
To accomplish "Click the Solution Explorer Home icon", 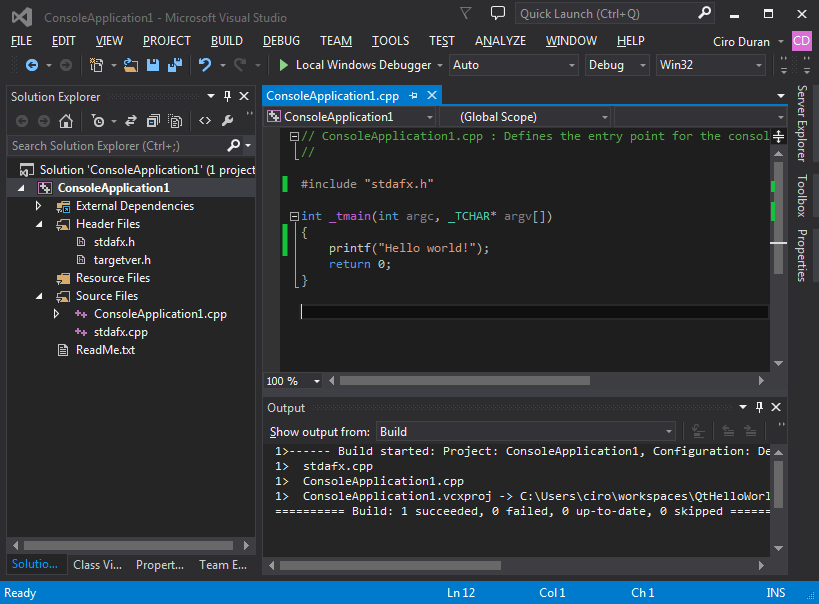I will (66, 121).
